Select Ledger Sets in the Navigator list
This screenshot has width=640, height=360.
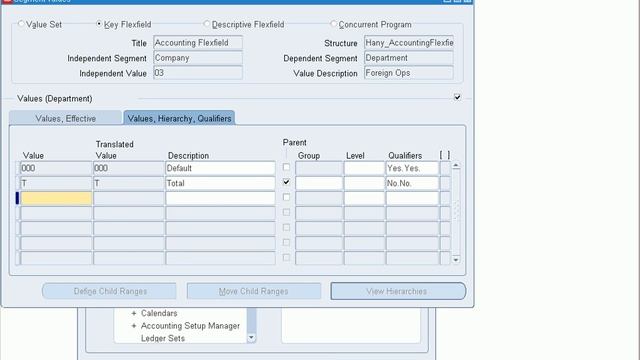162,338
